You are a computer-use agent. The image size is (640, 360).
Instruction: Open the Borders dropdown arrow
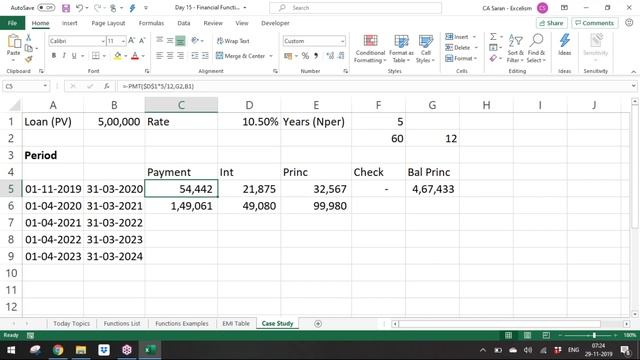pos(104,56)
